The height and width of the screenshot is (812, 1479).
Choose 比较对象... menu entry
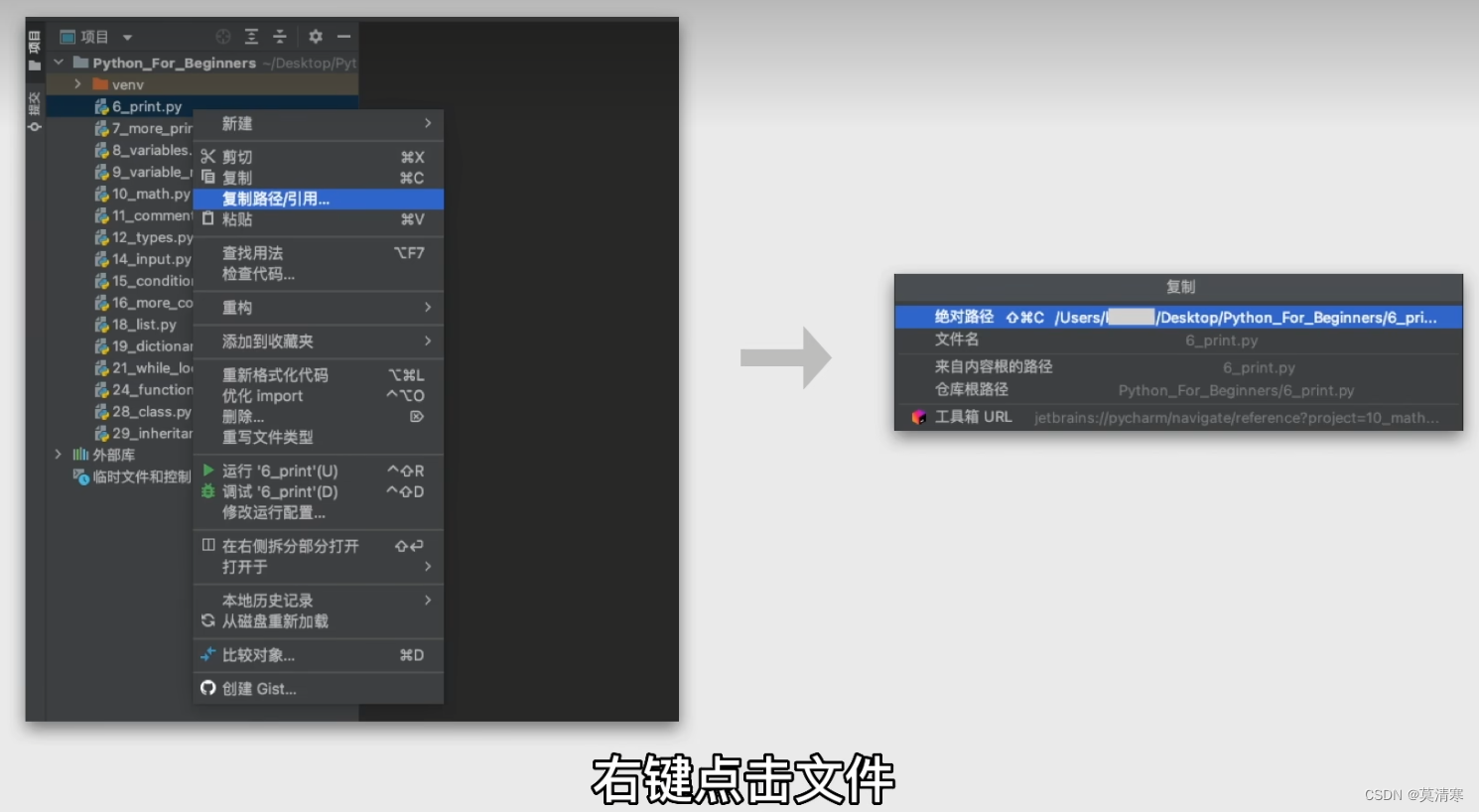(319, 655)
